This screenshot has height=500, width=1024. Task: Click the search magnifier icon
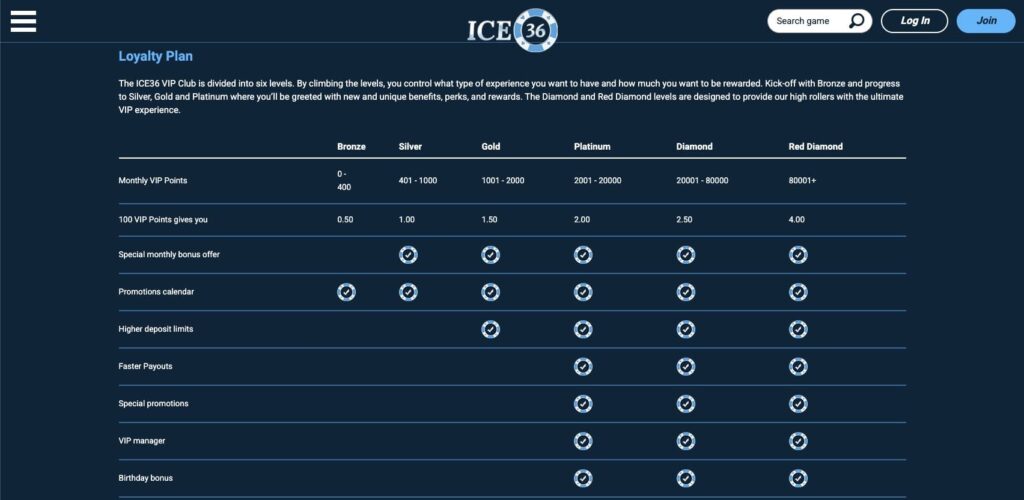pos(857,21)
